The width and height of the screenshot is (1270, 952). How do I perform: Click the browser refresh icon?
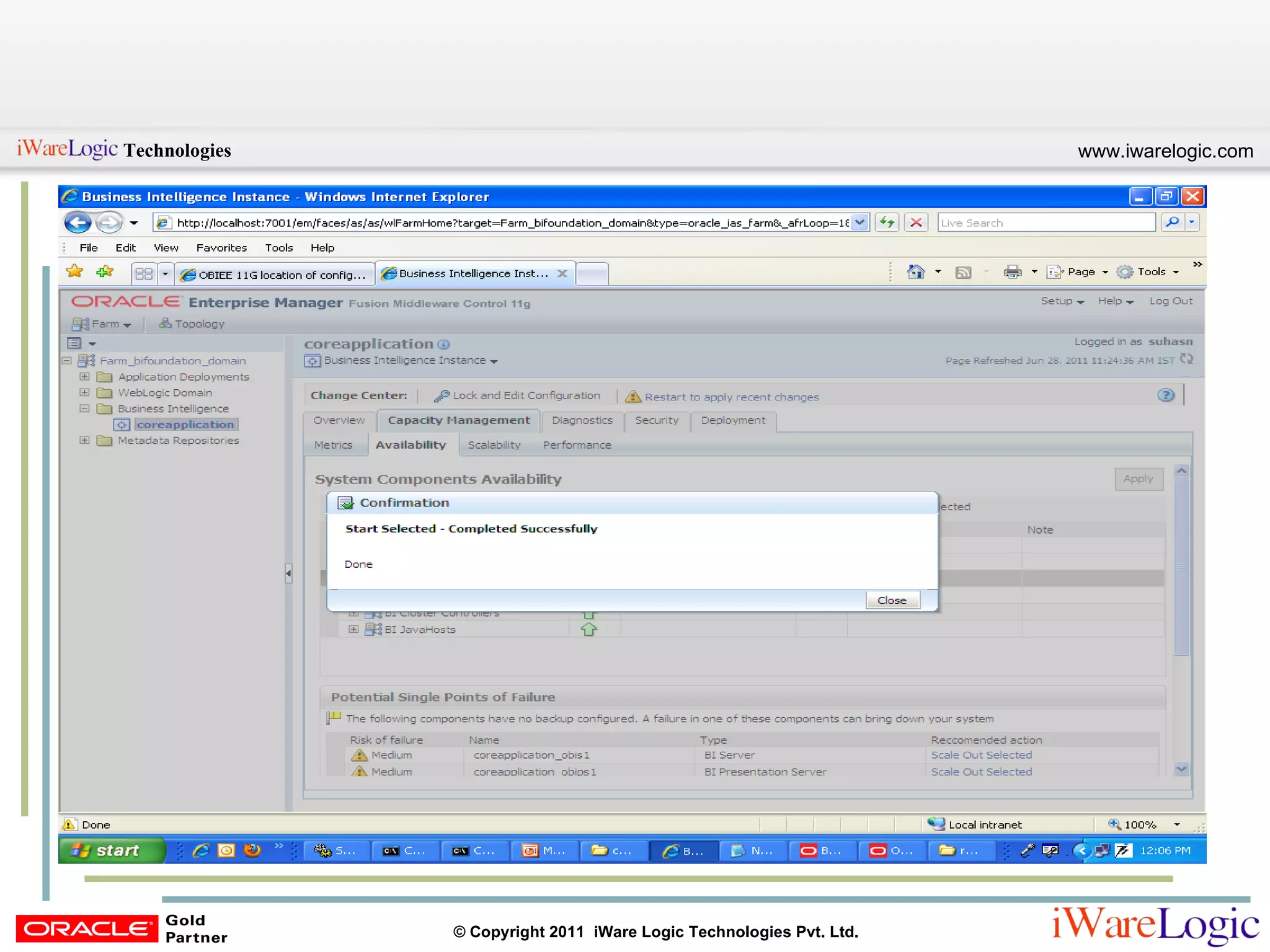[x=887, y=223]
